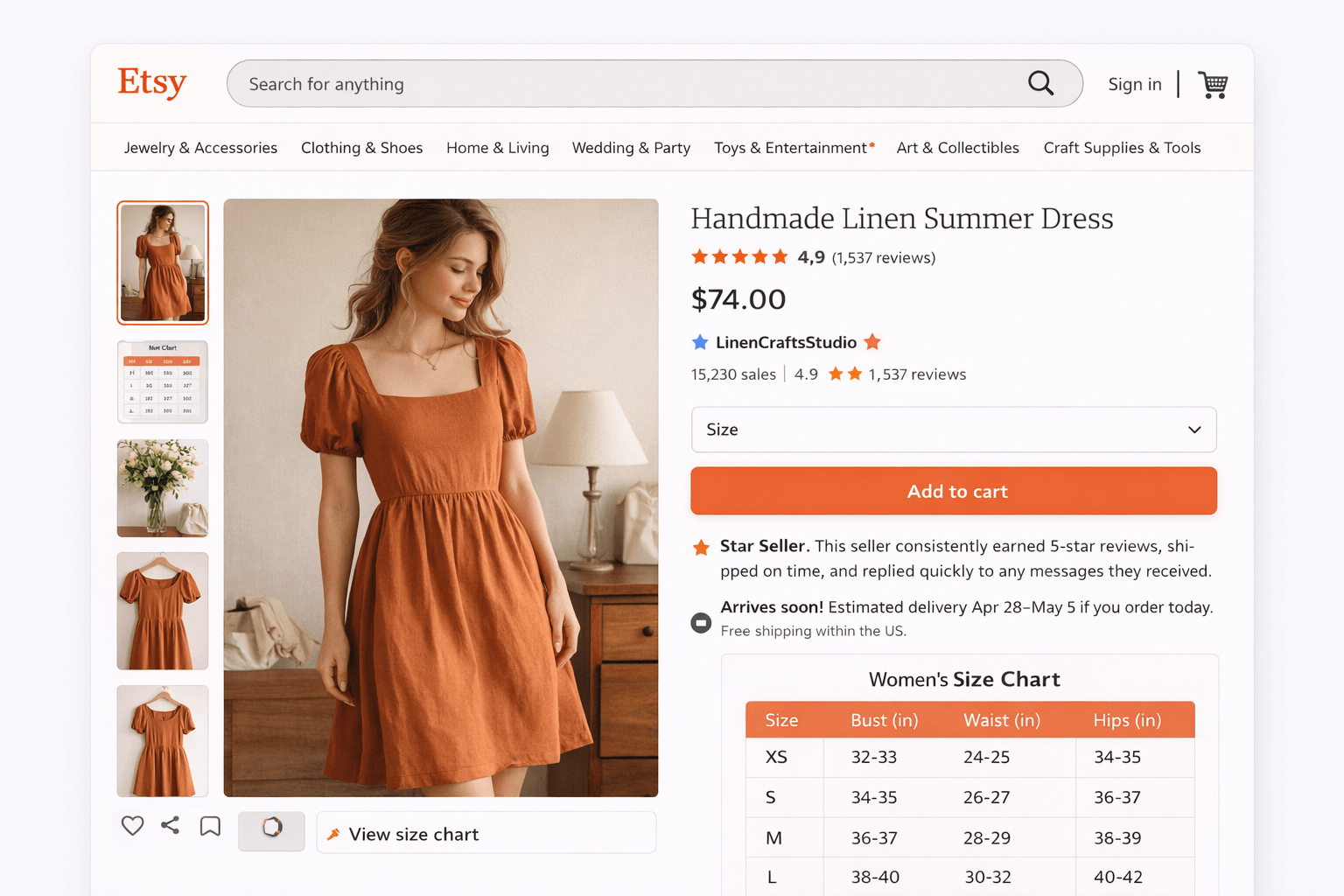Select the first thumbnail of model in dress
The image size is (1344, 896).
click(163, 262)
